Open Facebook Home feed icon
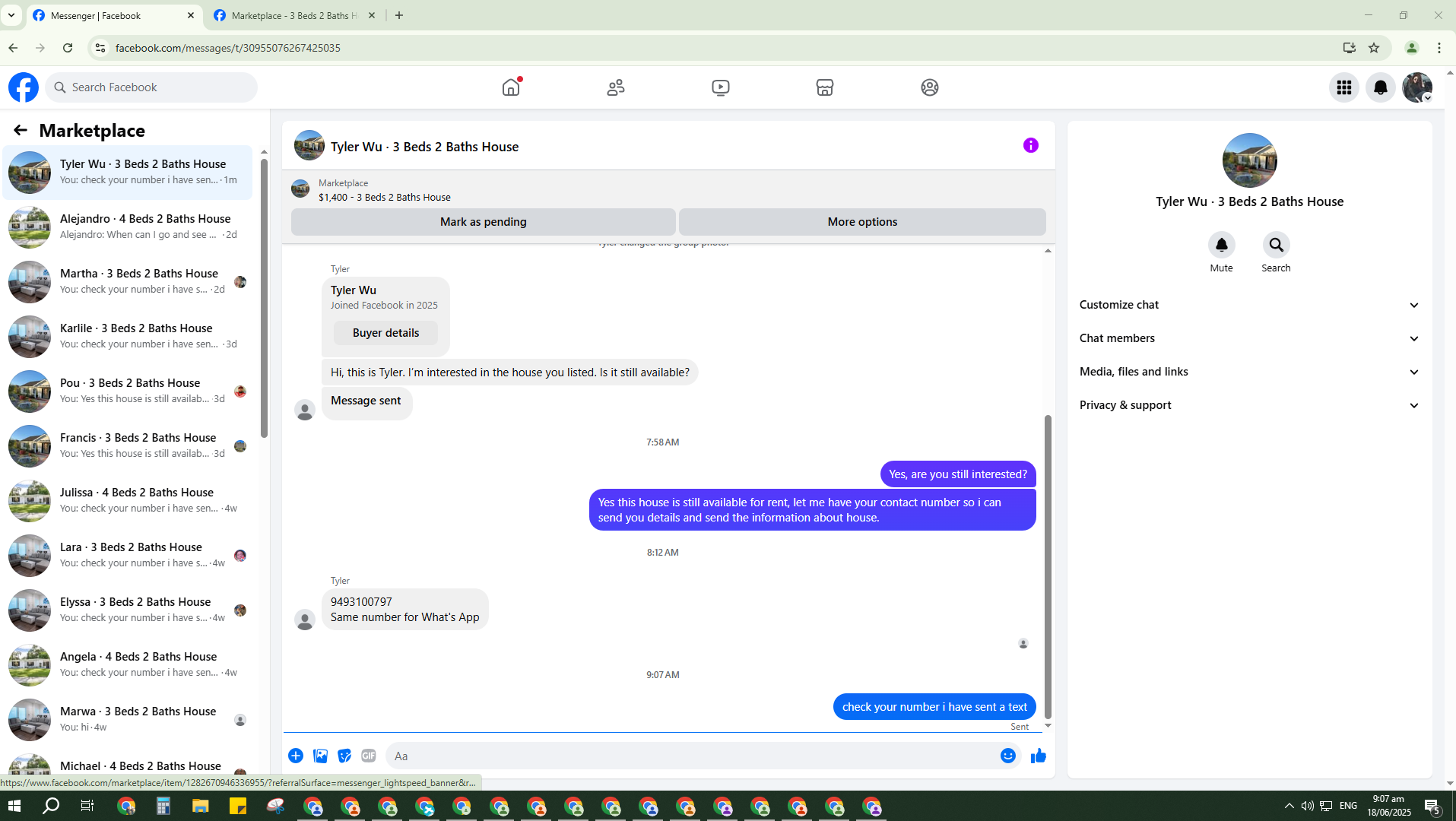The image size is (1456, 821). [511, 87]
